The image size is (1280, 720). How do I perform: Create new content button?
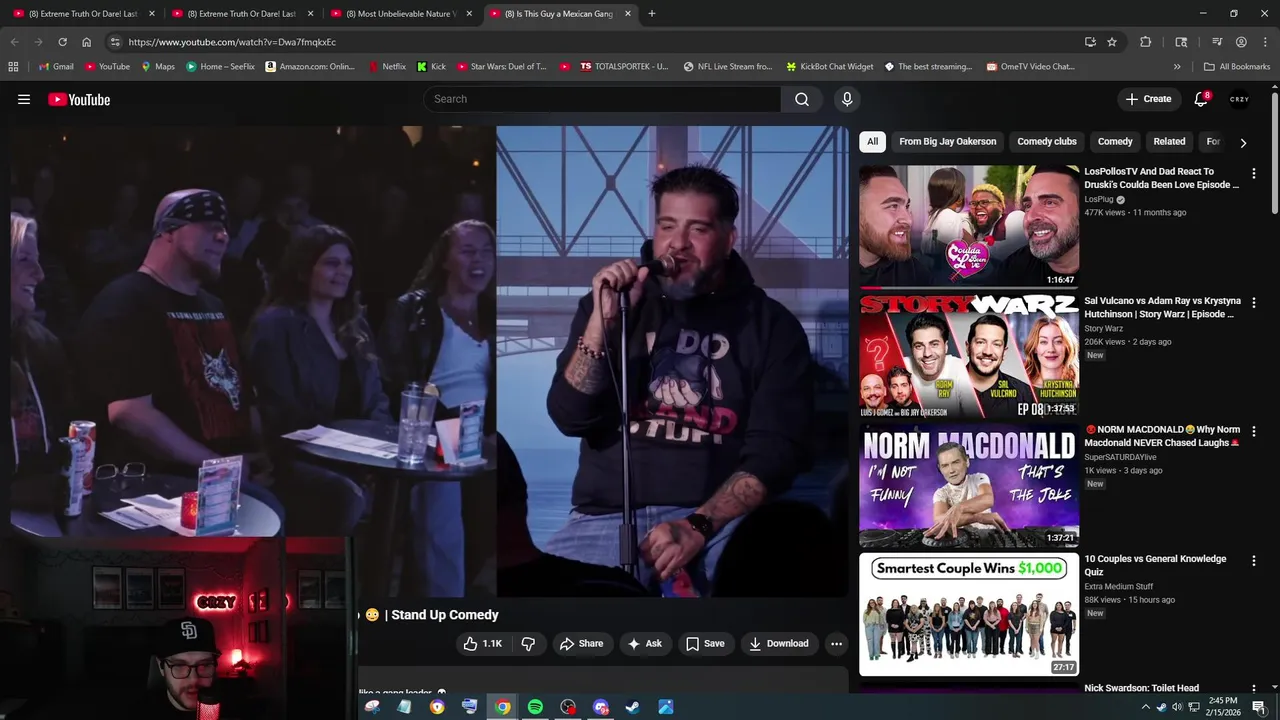coord(1148,99)
